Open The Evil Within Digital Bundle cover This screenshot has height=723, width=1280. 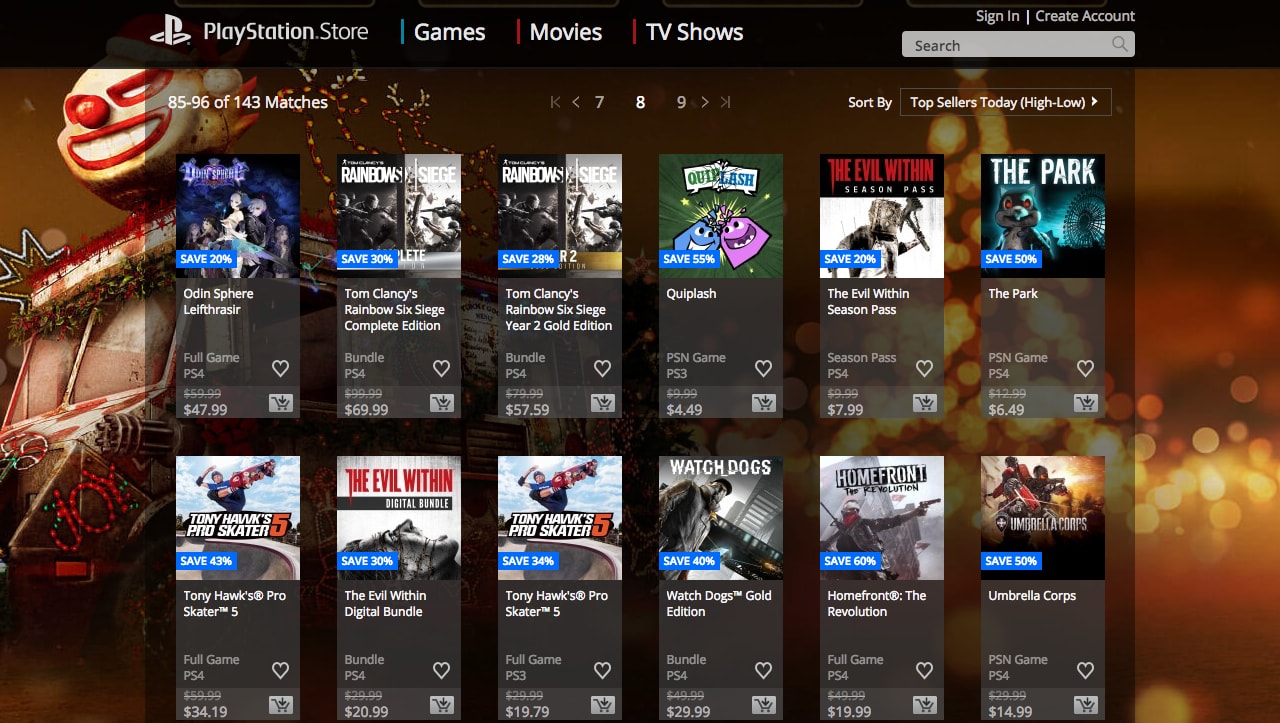click(x=399, y=518)
